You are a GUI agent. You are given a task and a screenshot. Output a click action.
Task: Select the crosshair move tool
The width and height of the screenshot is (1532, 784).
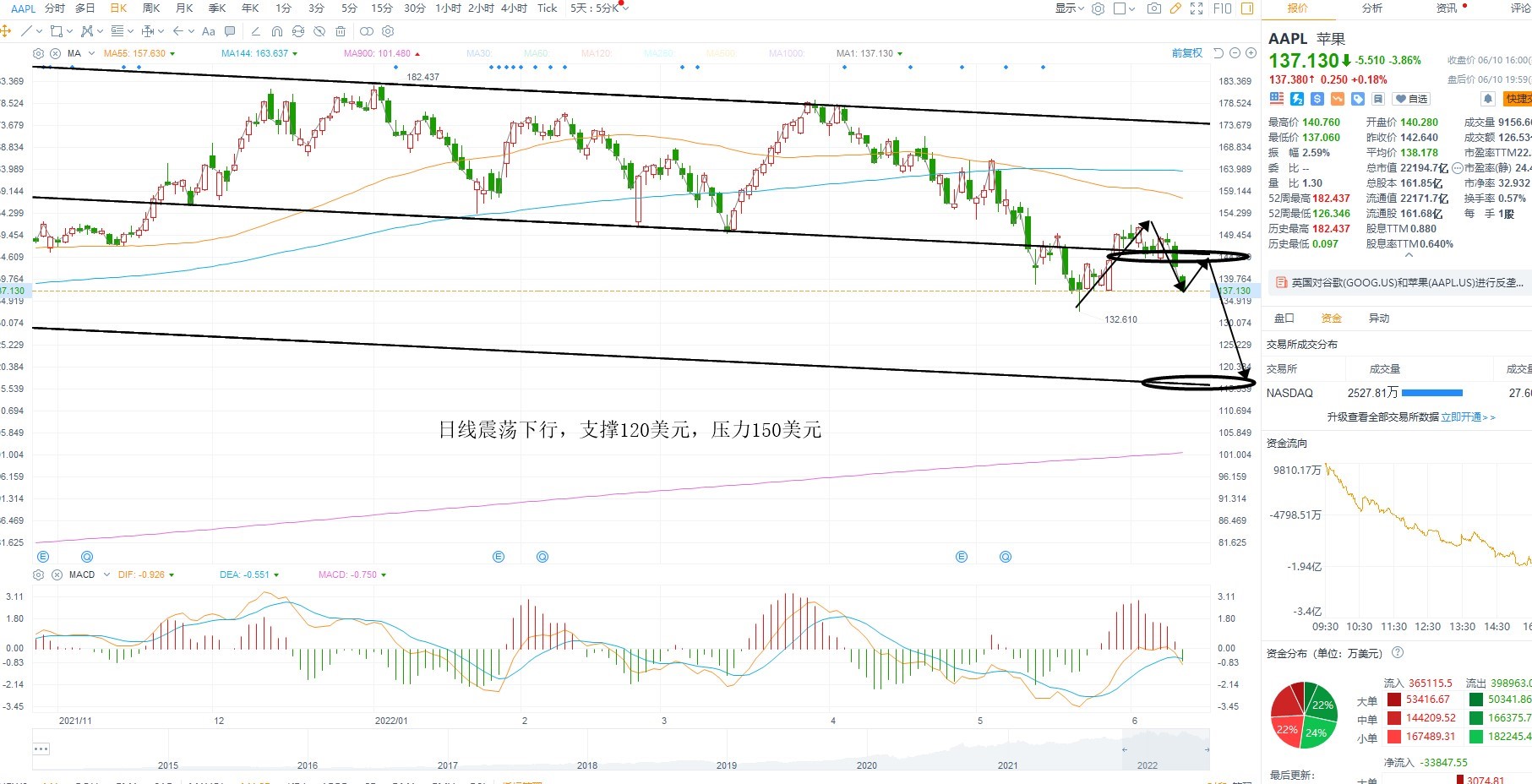tap(6, 31)
